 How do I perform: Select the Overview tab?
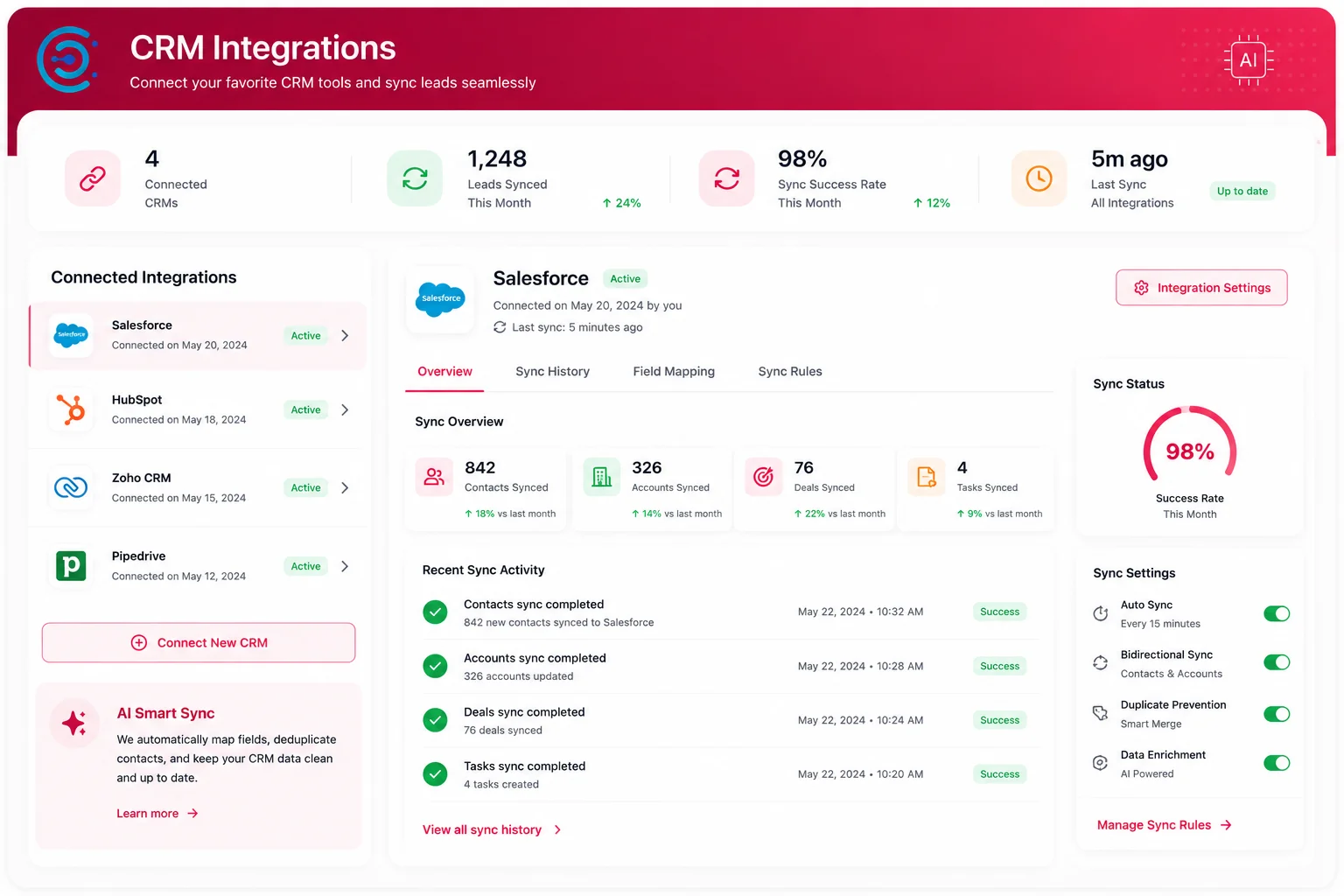point(444,372)
